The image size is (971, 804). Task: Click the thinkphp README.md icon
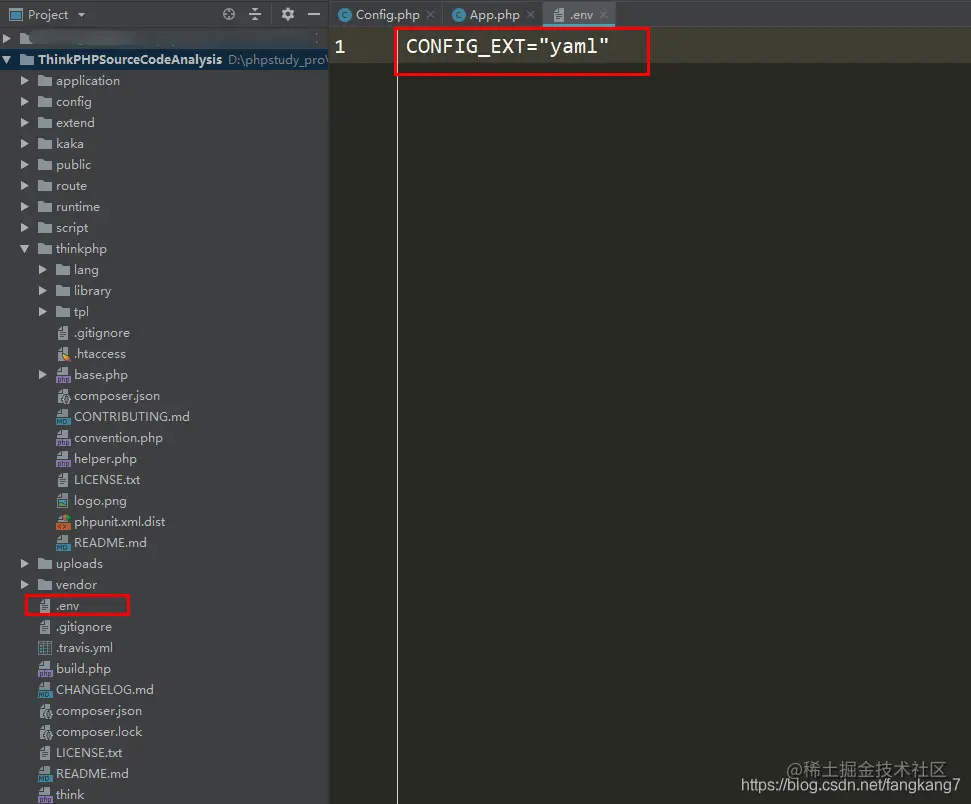(63, 543)
